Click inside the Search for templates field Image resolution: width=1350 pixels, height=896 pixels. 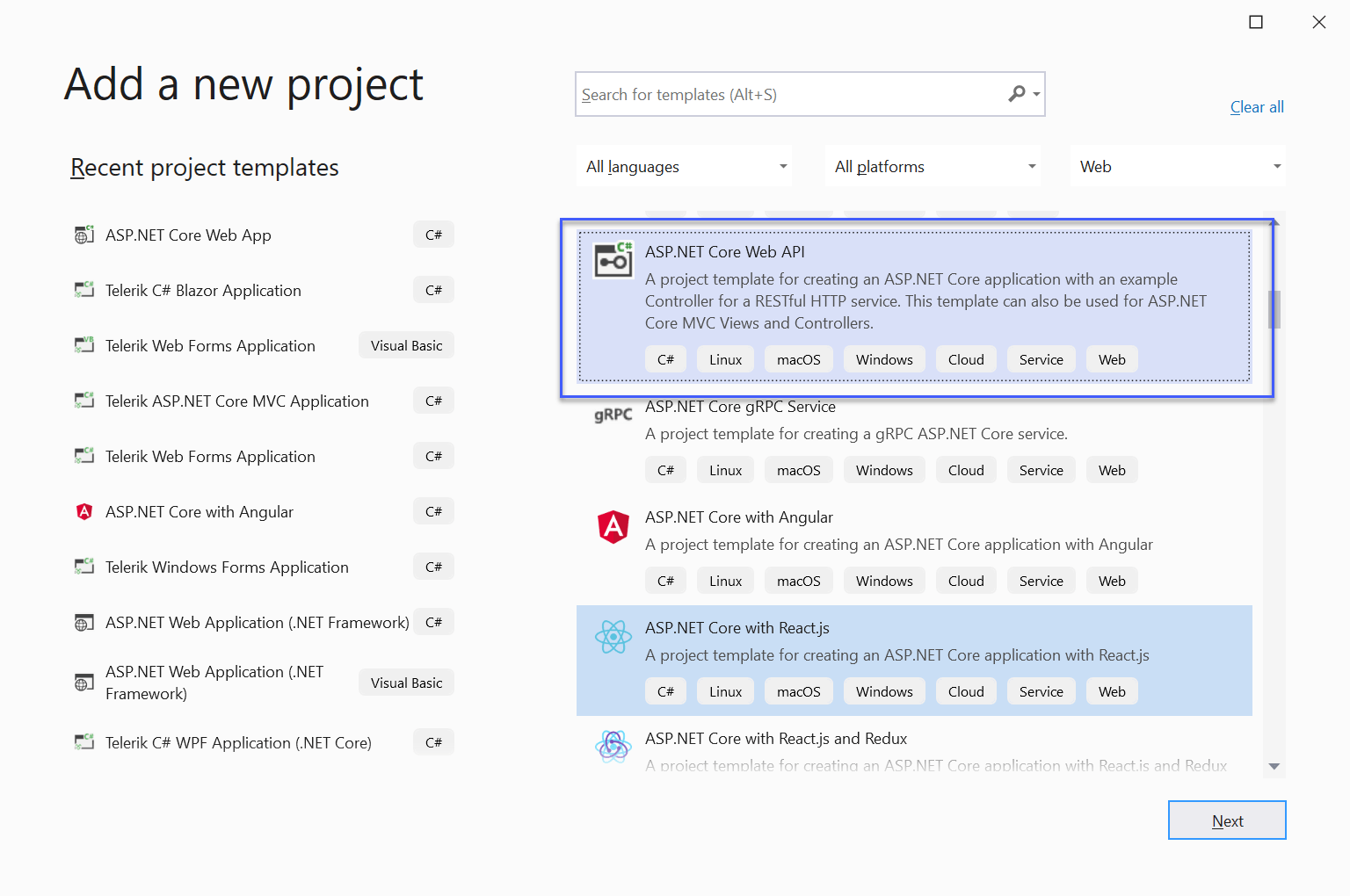click(x=791, y=94)
